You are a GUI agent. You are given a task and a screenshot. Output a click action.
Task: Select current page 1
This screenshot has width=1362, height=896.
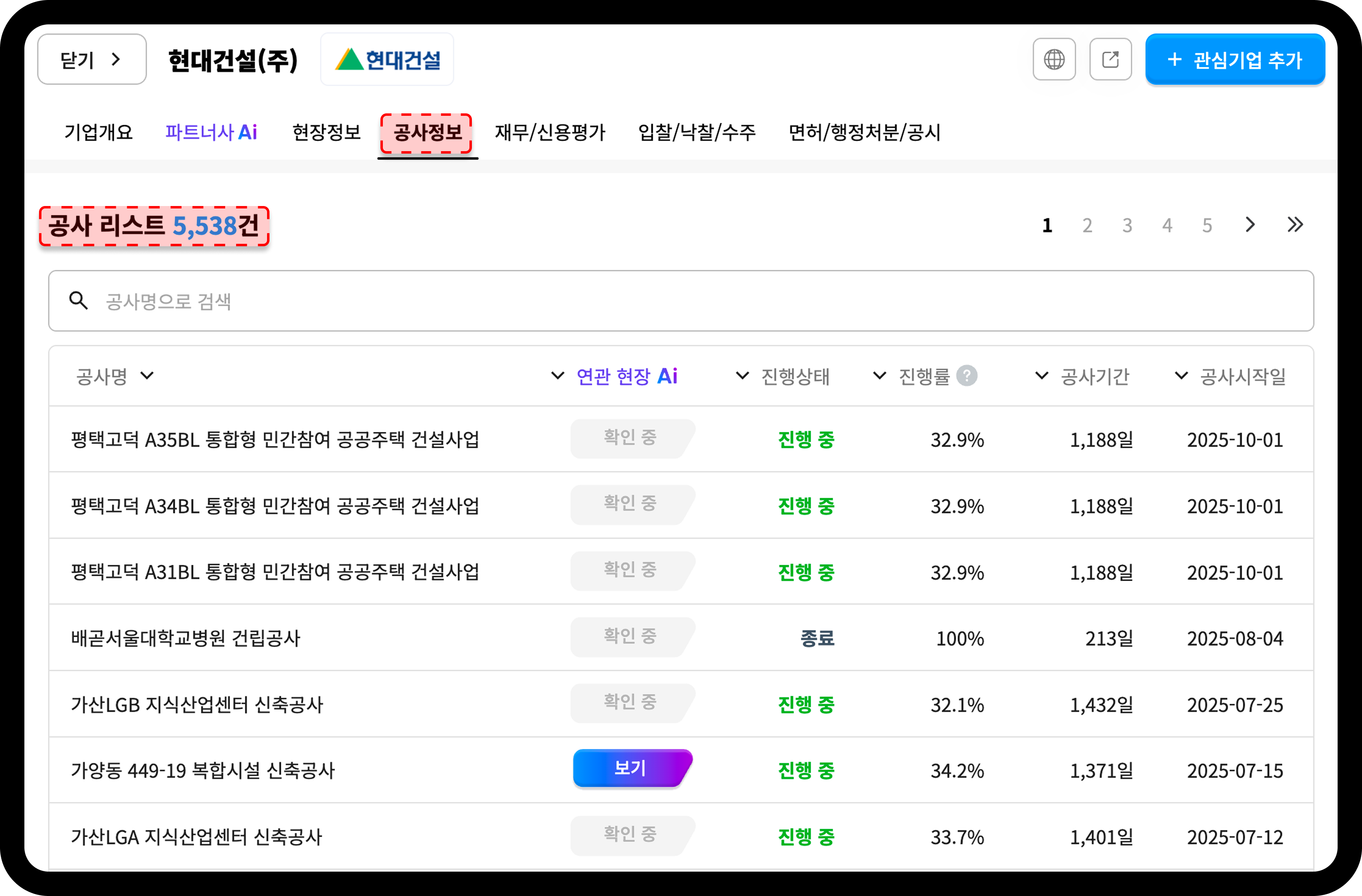point(1047,226)
